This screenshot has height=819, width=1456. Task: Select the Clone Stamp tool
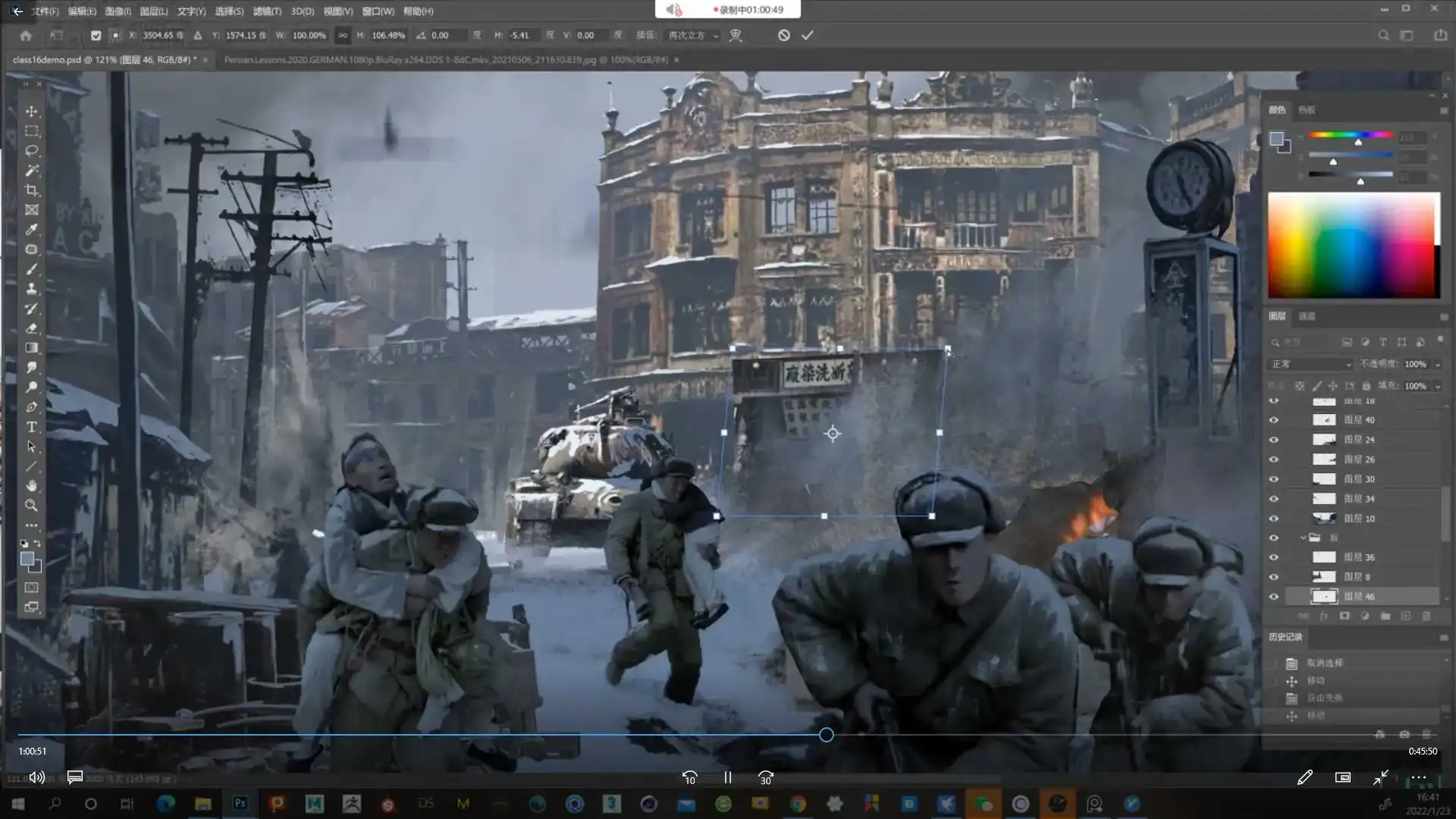point(31,289)
